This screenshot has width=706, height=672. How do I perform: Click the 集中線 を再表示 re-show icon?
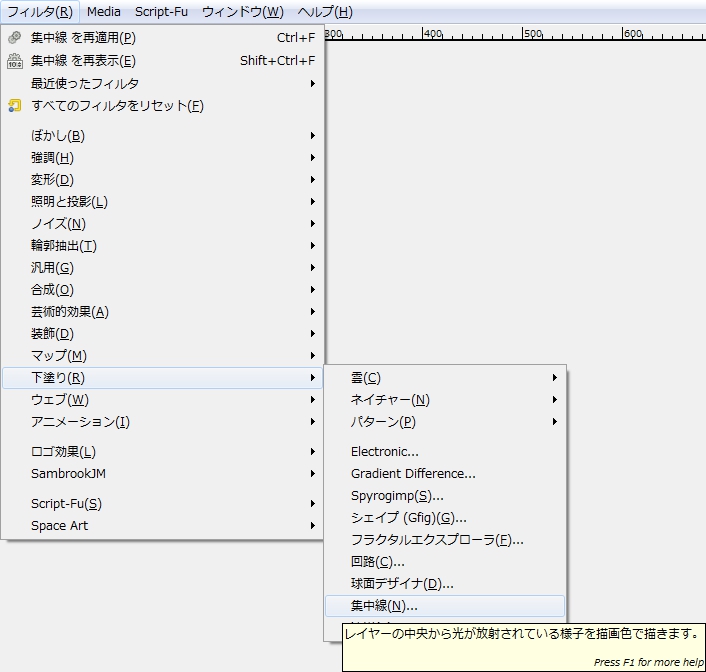point(14,60)
